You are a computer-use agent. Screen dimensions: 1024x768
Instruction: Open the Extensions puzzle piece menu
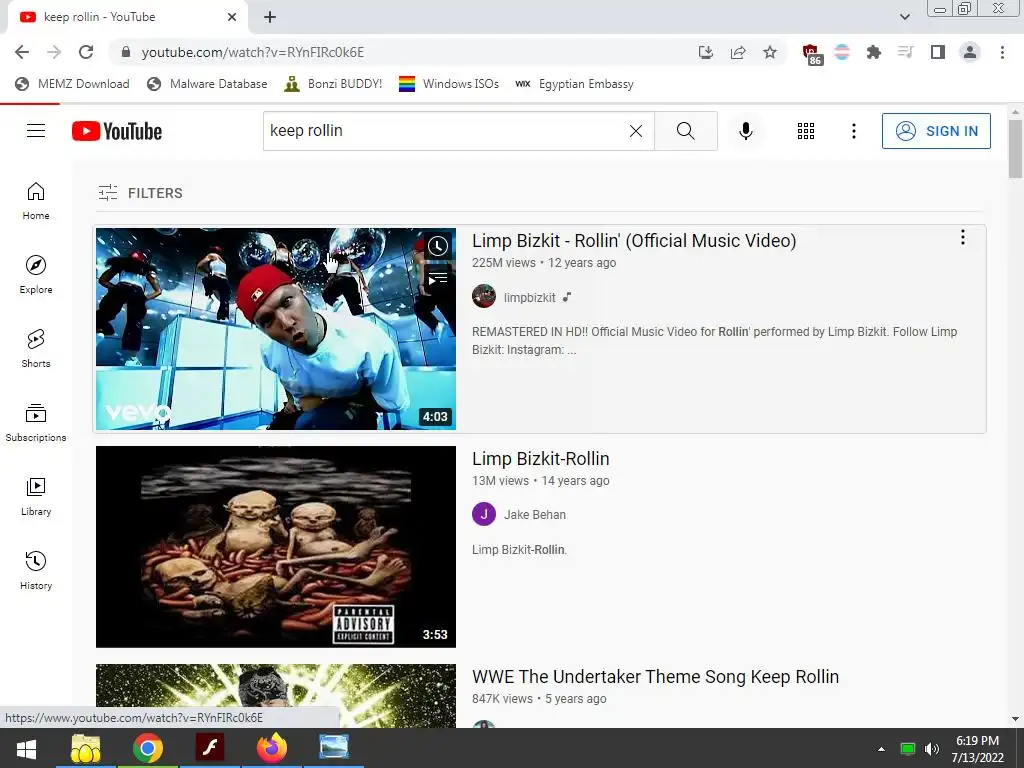coord(874,52)
